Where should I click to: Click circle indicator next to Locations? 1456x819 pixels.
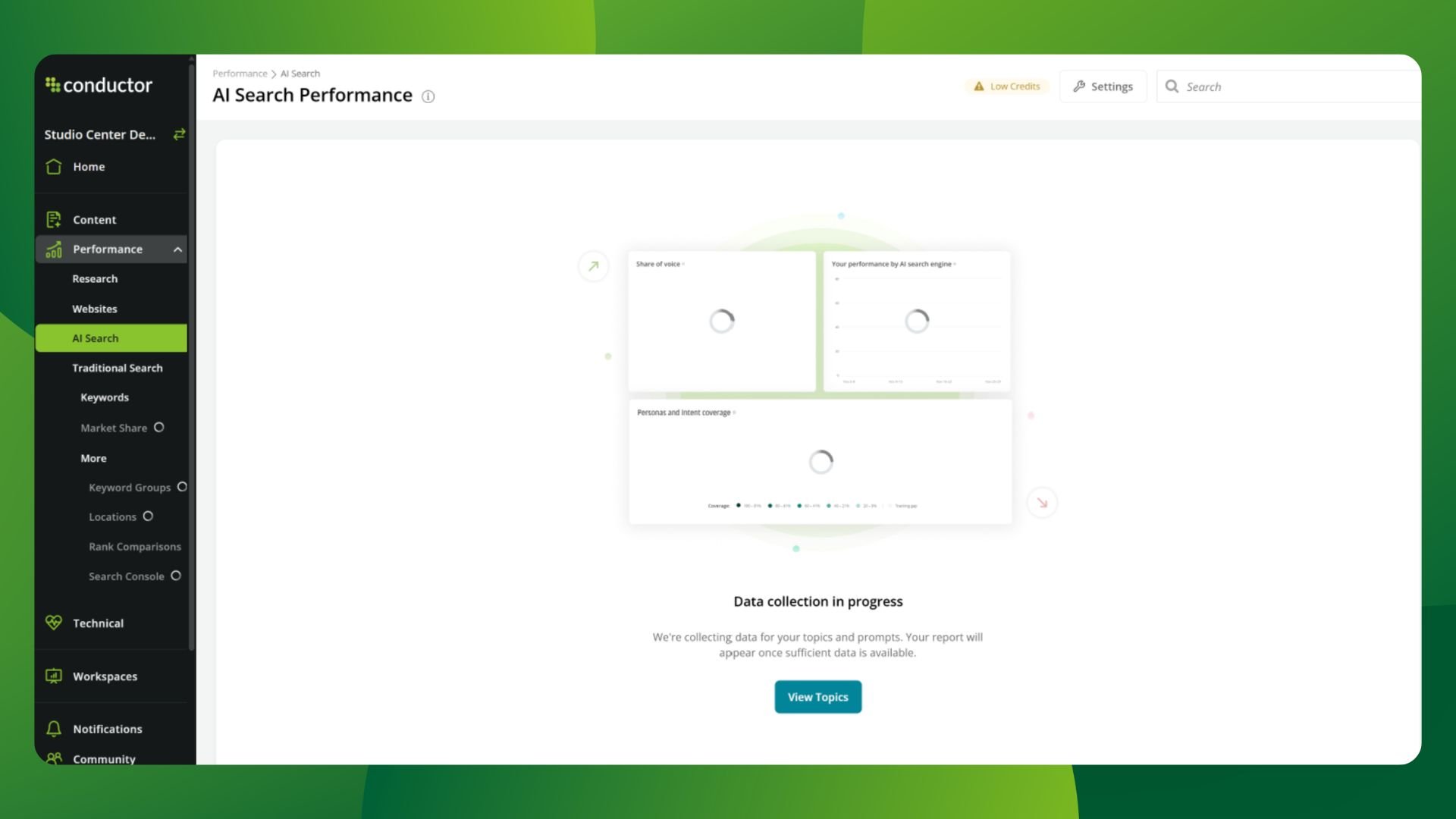click(x=148, y=516)
